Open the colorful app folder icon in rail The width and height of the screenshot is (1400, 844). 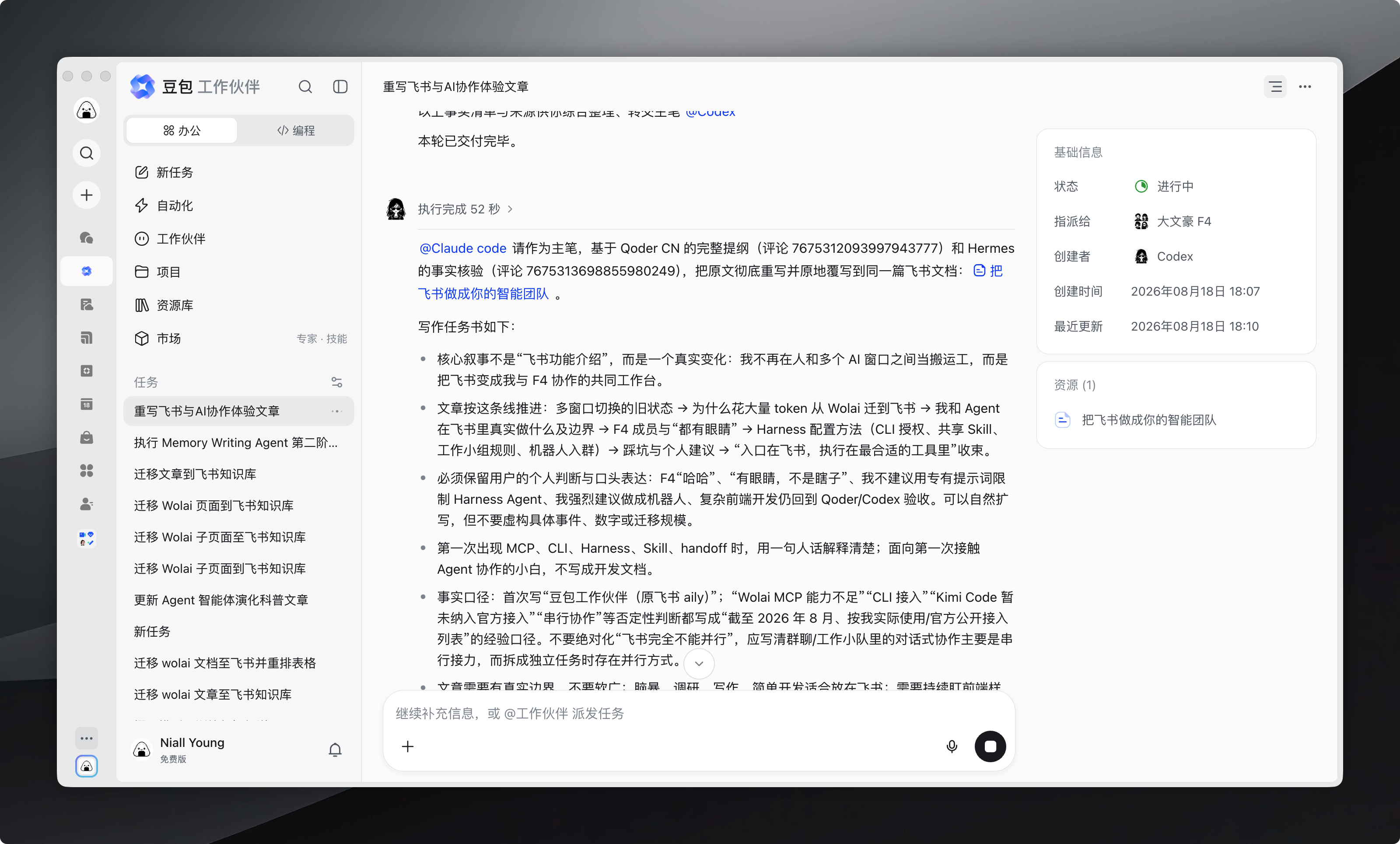tap(86, 538)
